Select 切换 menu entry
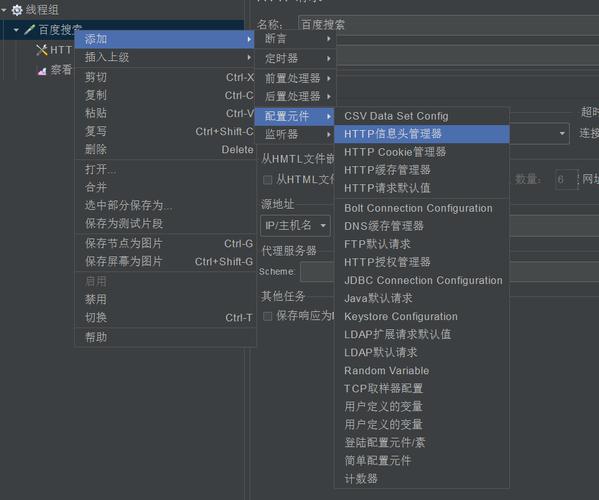The height and width of the screenshot is (500, 599). pyautogui.click(x=165, y=317)
